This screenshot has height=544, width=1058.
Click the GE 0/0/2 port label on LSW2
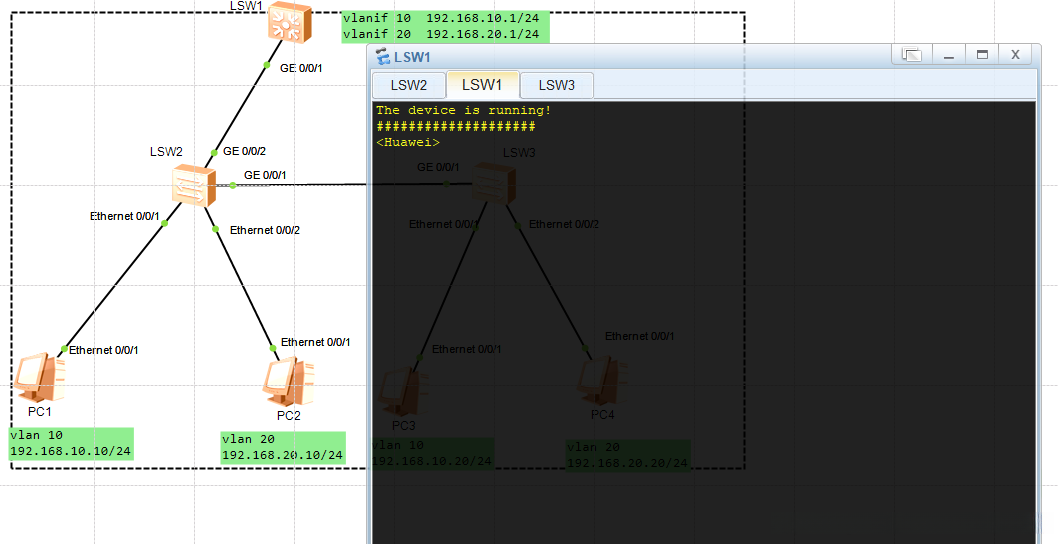(x=244, y=151)
